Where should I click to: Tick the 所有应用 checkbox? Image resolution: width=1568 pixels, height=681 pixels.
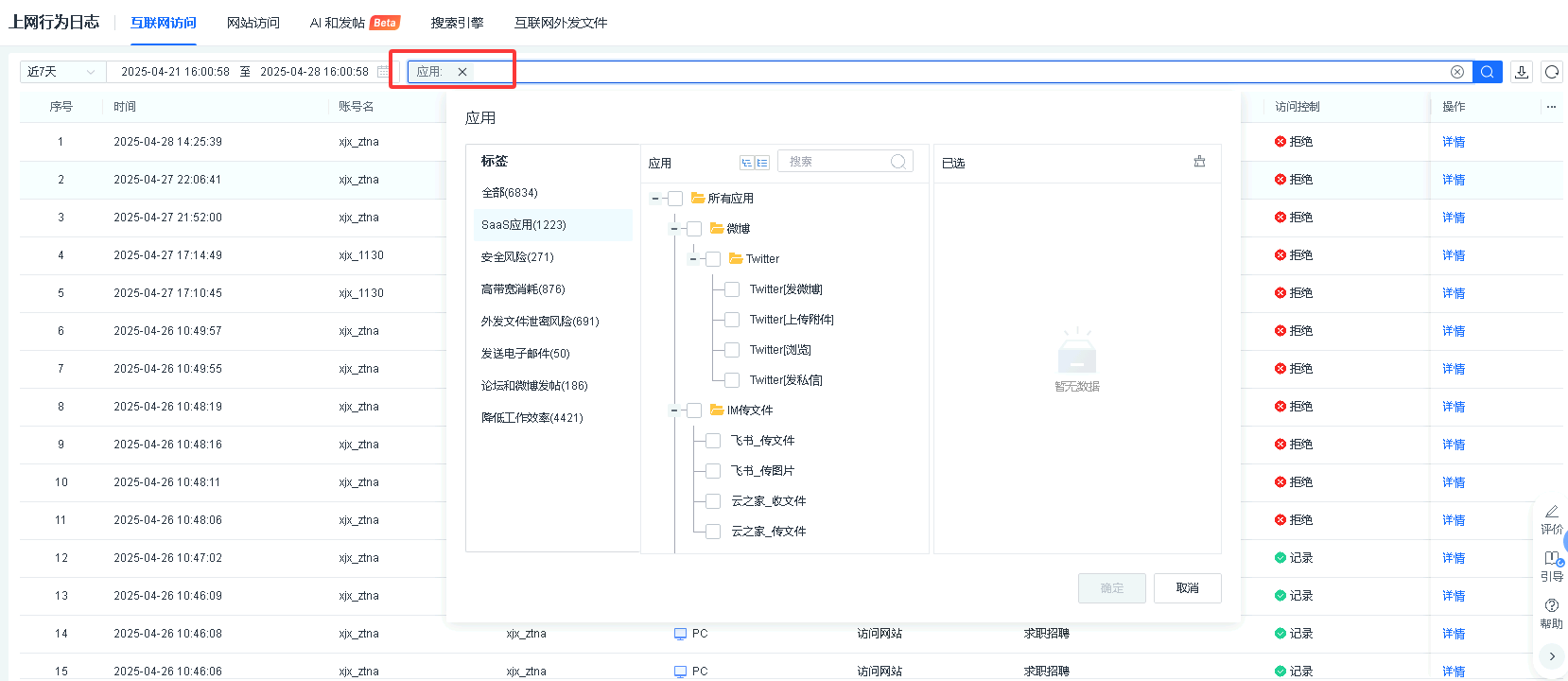tap(675, 199)
